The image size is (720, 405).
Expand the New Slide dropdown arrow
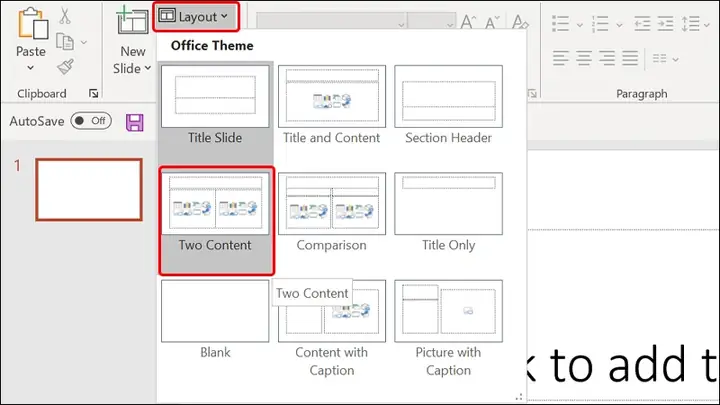pyautogui.click(x=147, y=68)
